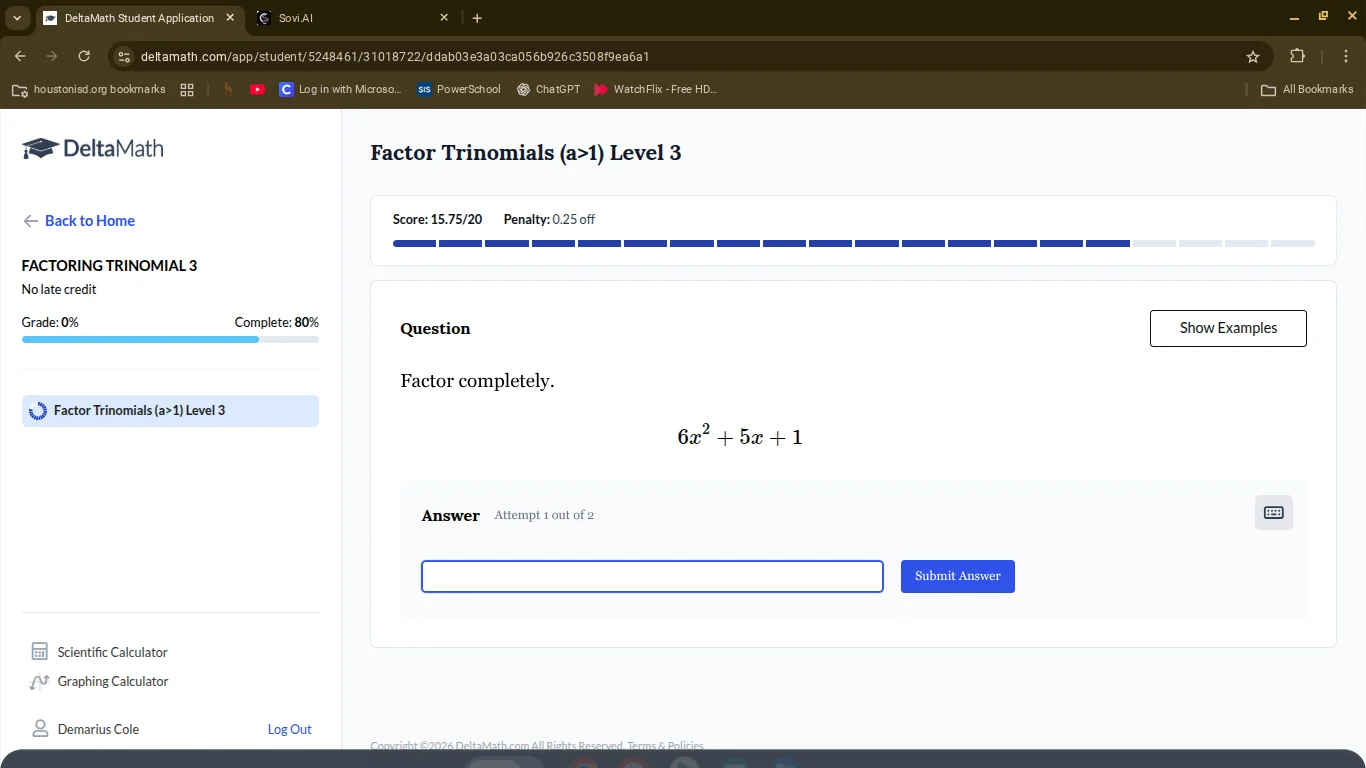1366x768 pixels.
Task: Open the houstonisd.org bookmarks folder
Action: tap(89, 89)
